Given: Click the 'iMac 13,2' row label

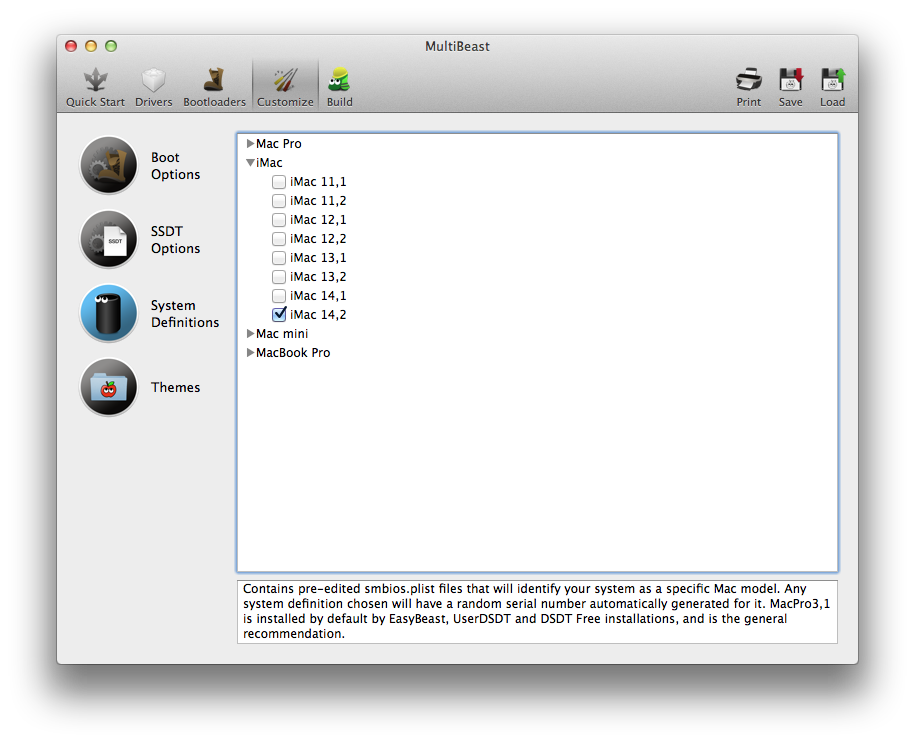Looking at the screenshot, I should [x=318, y=277].
